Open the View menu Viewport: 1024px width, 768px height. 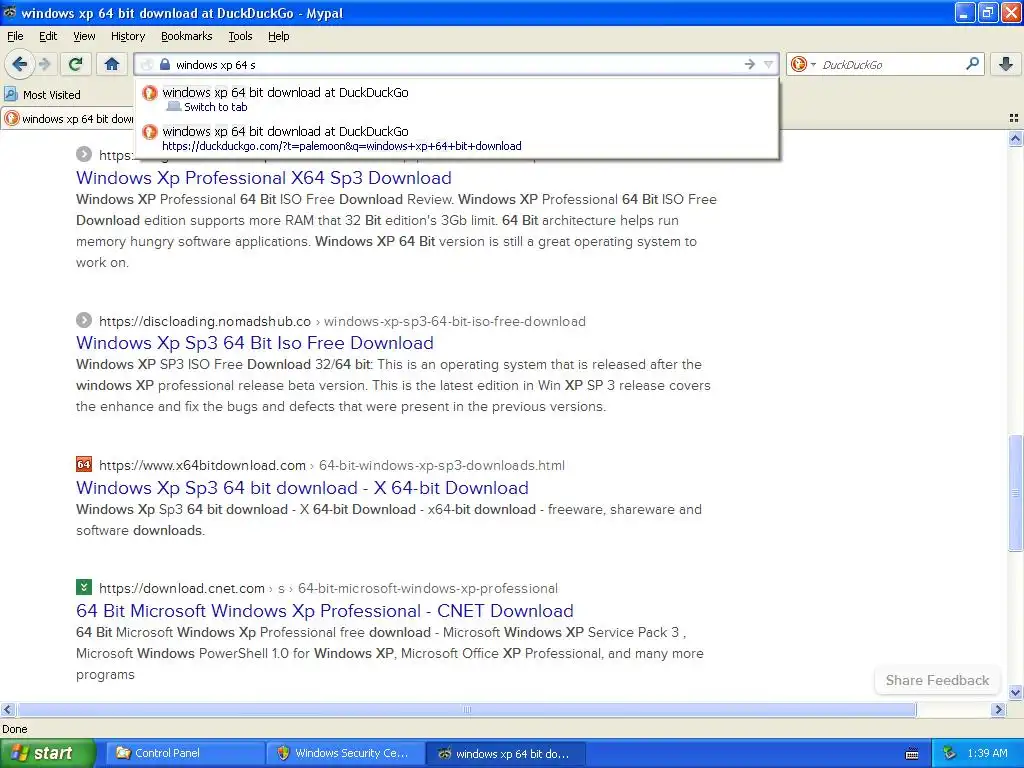84,36
